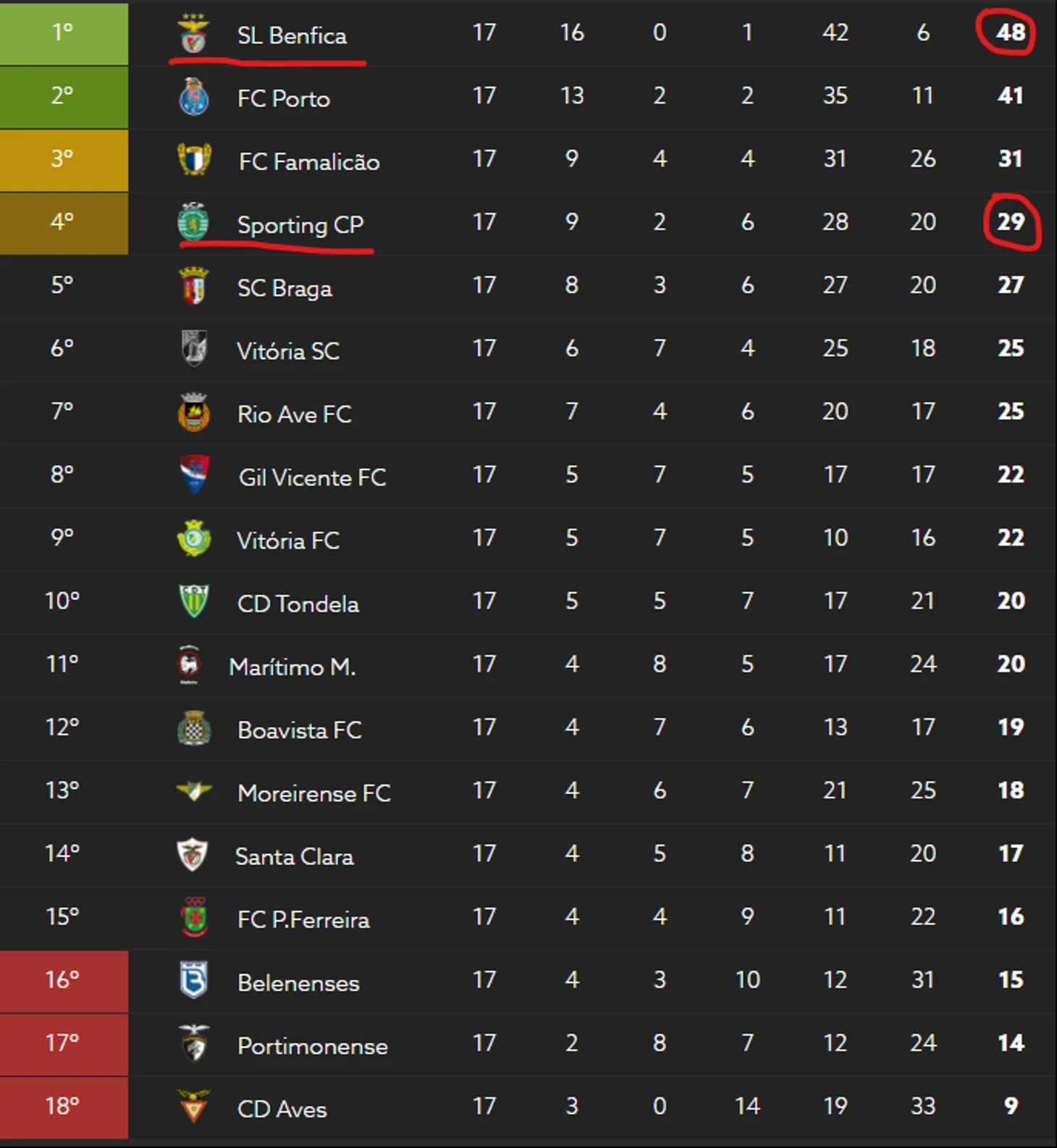
Task: Open the Vitória SC team page
Action: click(288, 351)
